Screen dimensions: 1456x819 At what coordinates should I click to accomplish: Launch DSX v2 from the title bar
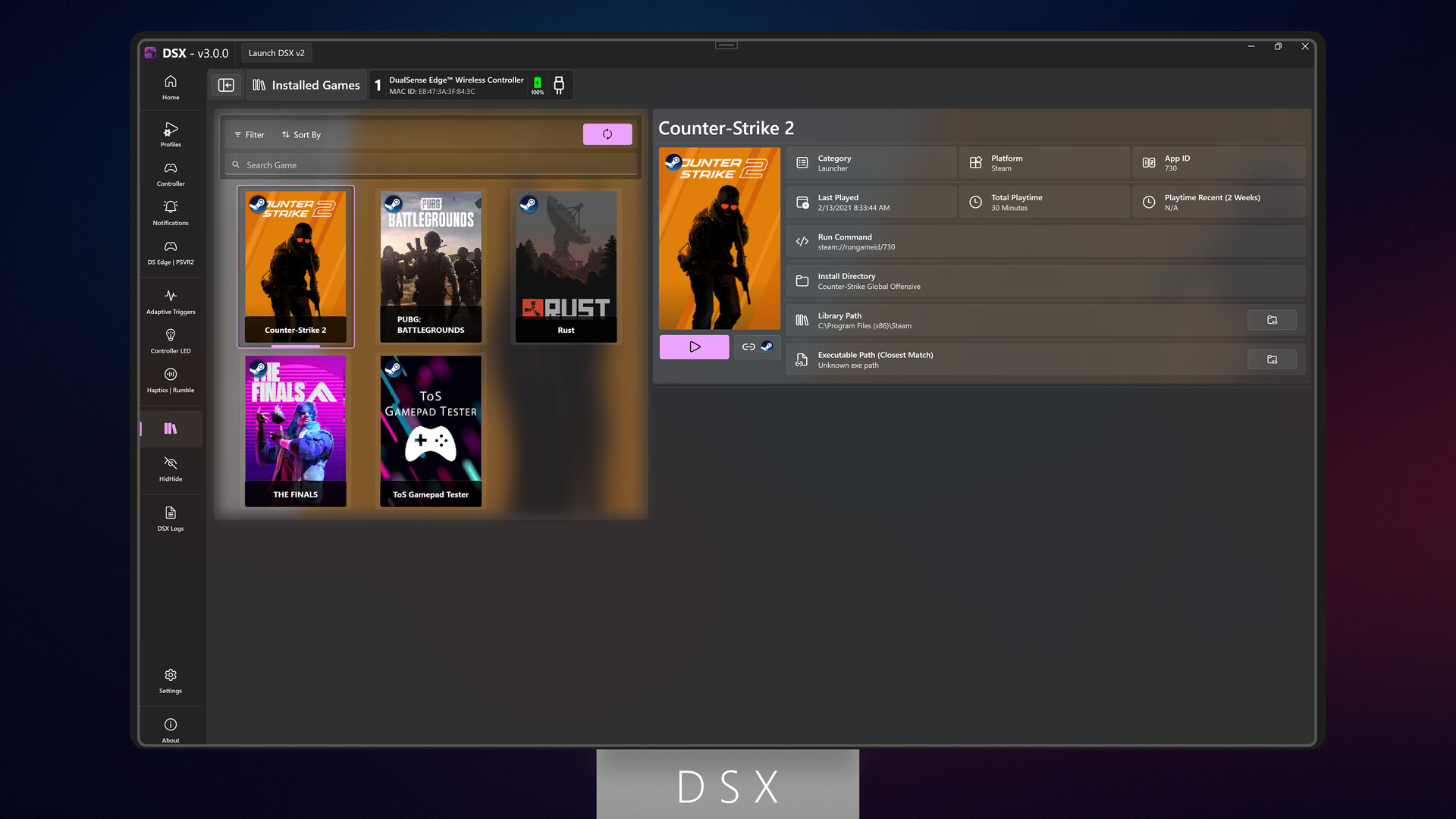coord(276,52)
